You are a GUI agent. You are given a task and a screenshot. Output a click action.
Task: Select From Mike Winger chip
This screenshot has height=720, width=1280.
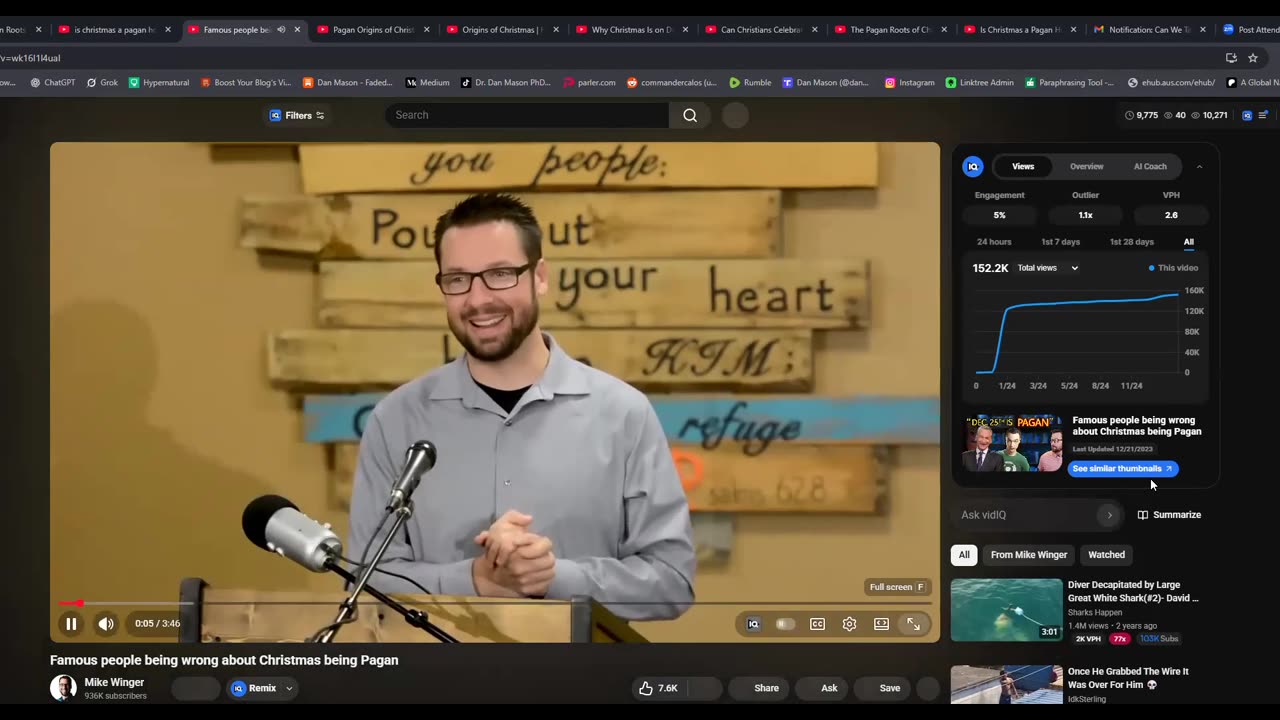pos(1029,555)
